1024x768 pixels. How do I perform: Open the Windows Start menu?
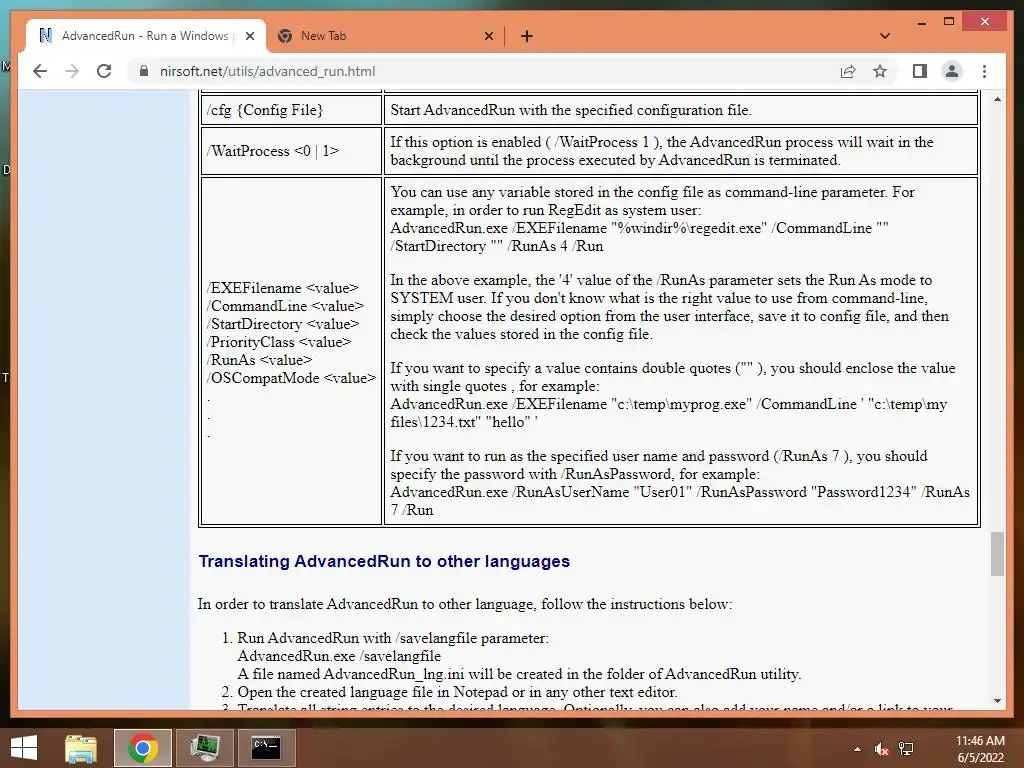click(x=24, y=748)
